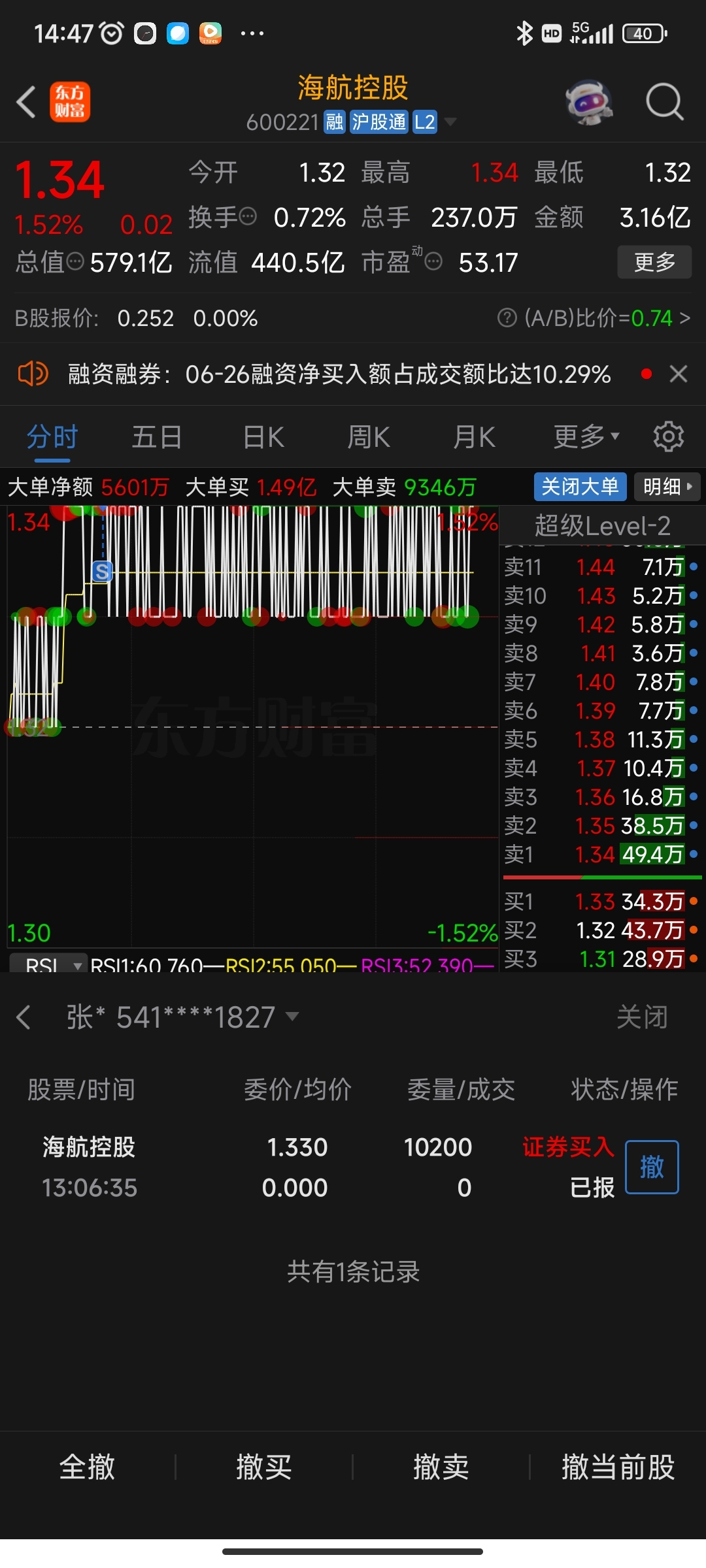Open the (A/B)比价=0.74 link

coord(607,318)
